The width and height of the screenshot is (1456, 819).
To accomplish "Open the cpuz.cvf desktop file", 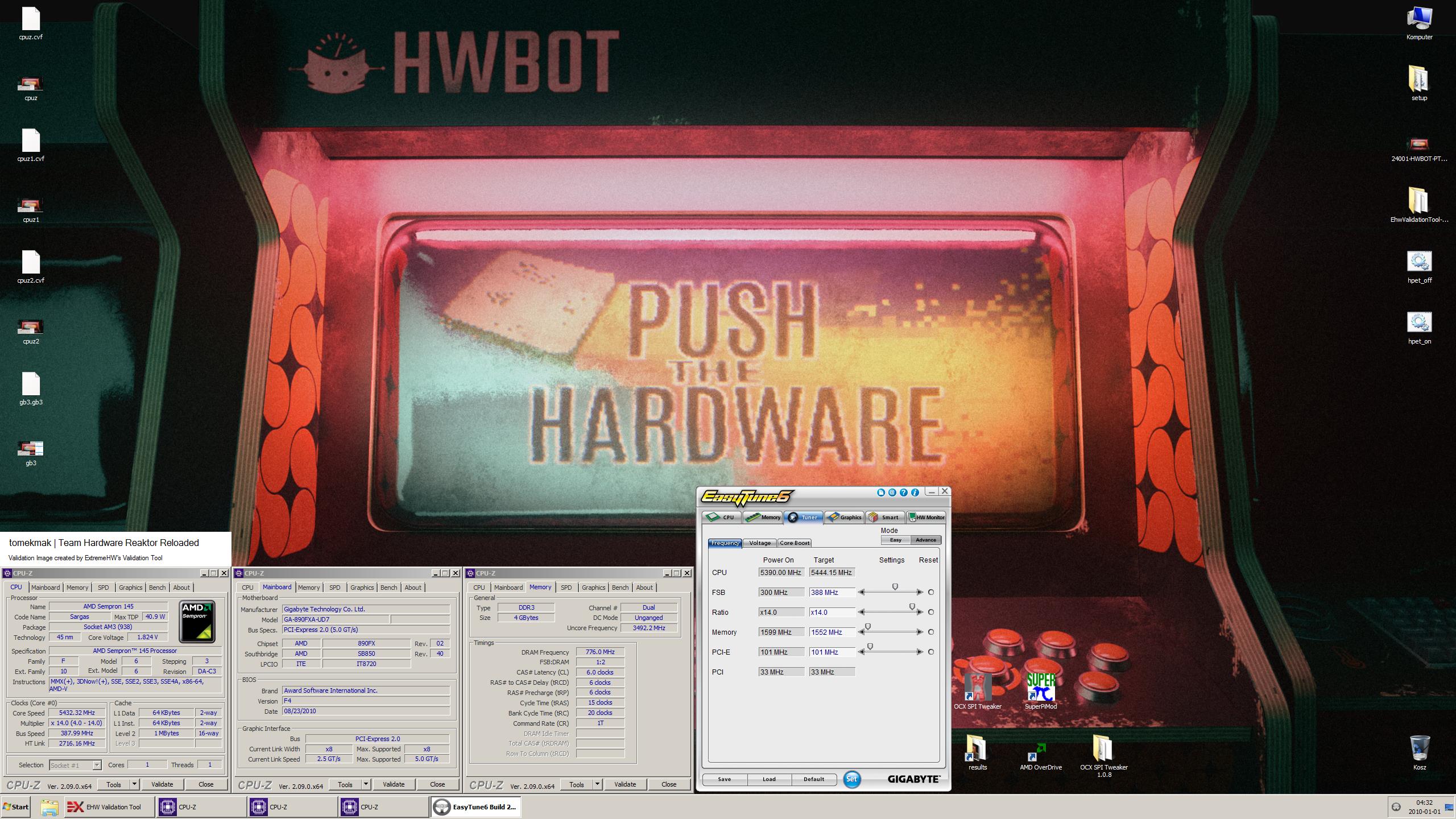I will (x=31, y=23).
